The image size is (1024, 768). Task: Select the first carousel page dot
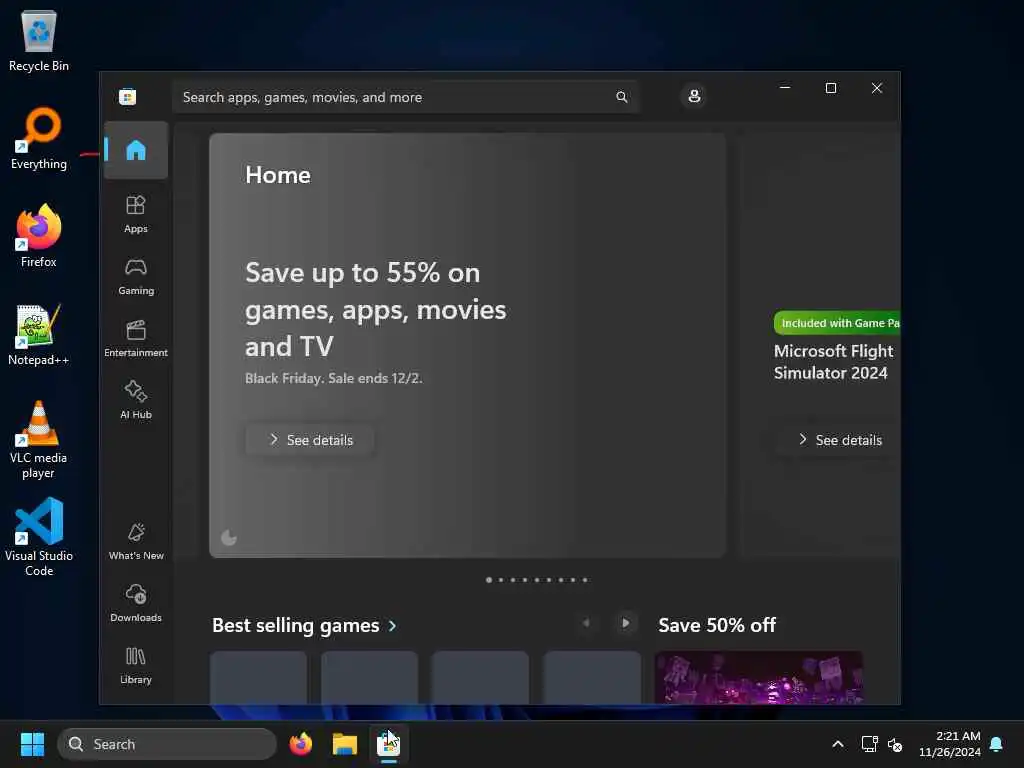tap(489, 580)
